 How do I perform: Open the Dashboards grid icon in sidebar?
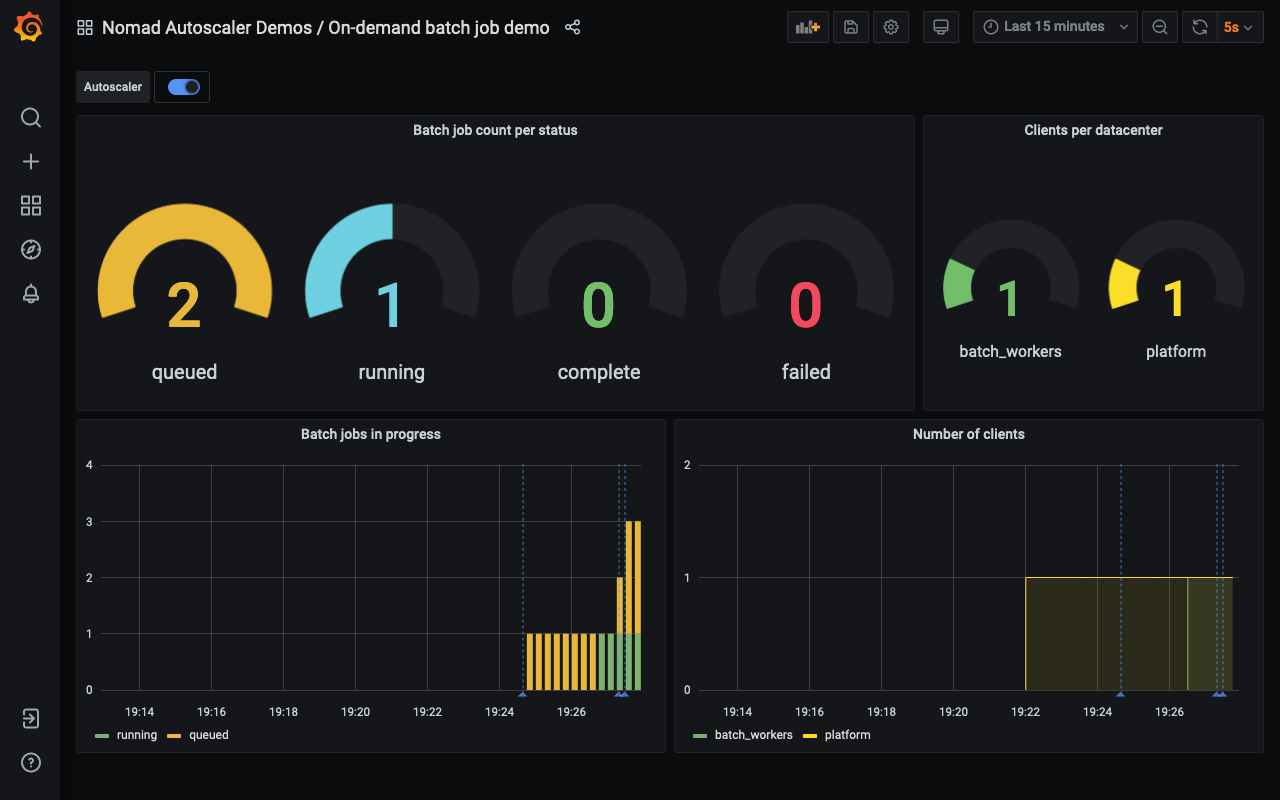pos(31,206)
